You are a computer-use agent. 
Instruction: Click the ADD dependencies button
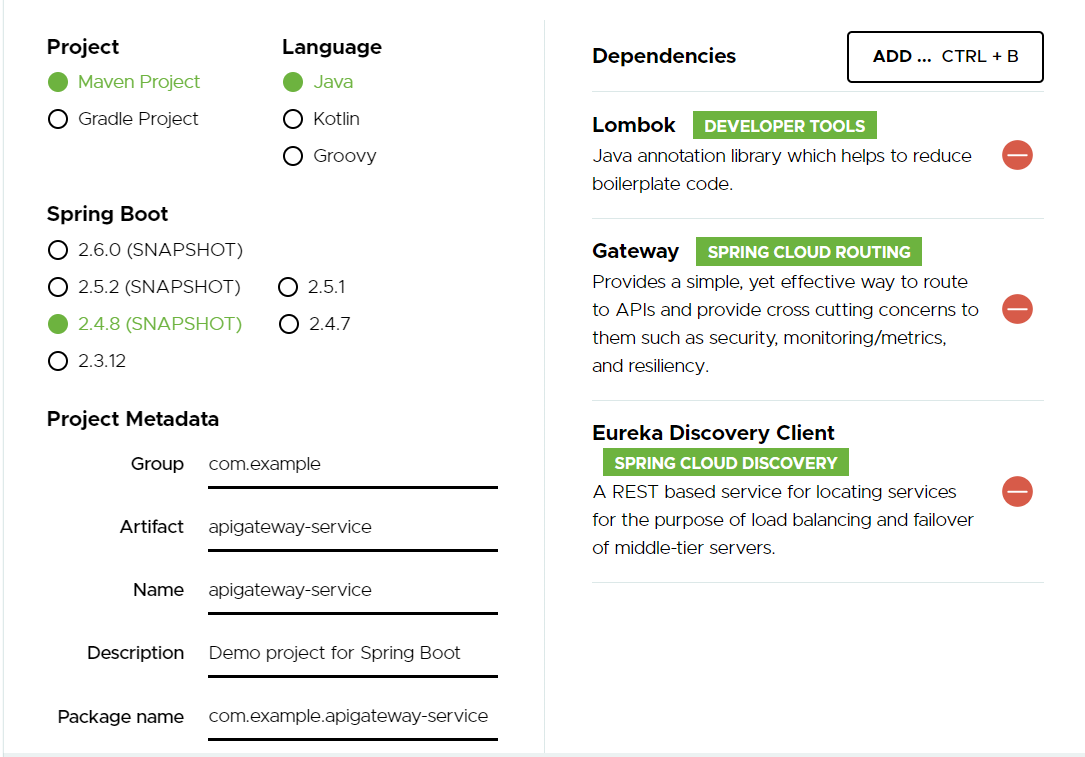pyautogui.click(x=945, y=57)
